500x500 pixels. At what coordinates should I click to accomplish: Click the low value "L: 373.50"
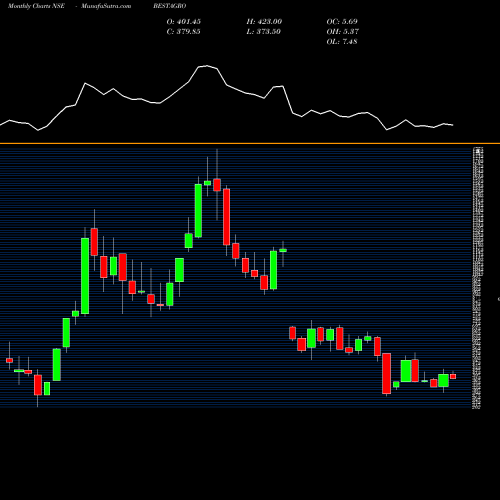tap(264, 32)
